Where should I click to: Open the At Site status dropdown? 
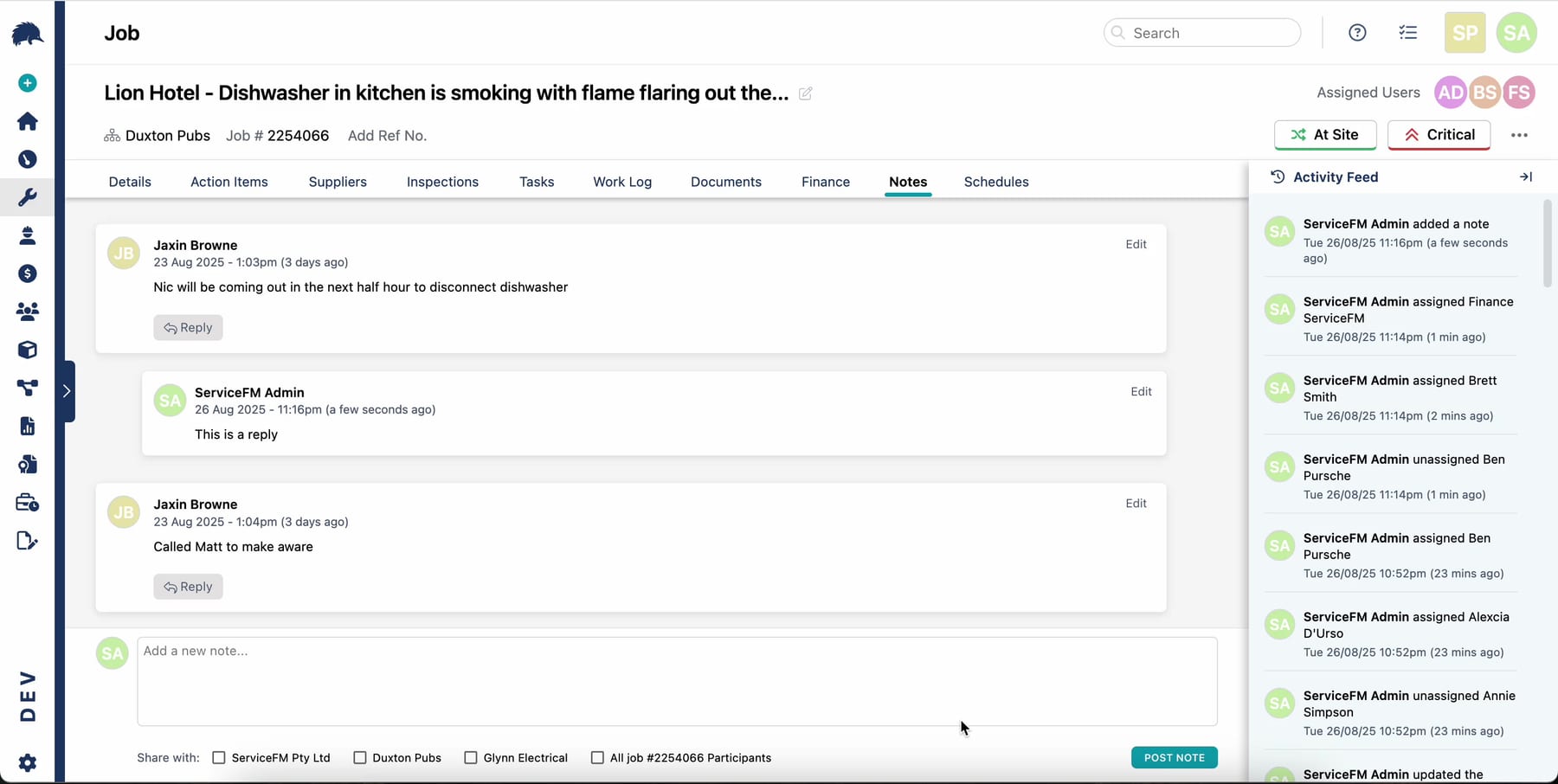coord(1325,135)
